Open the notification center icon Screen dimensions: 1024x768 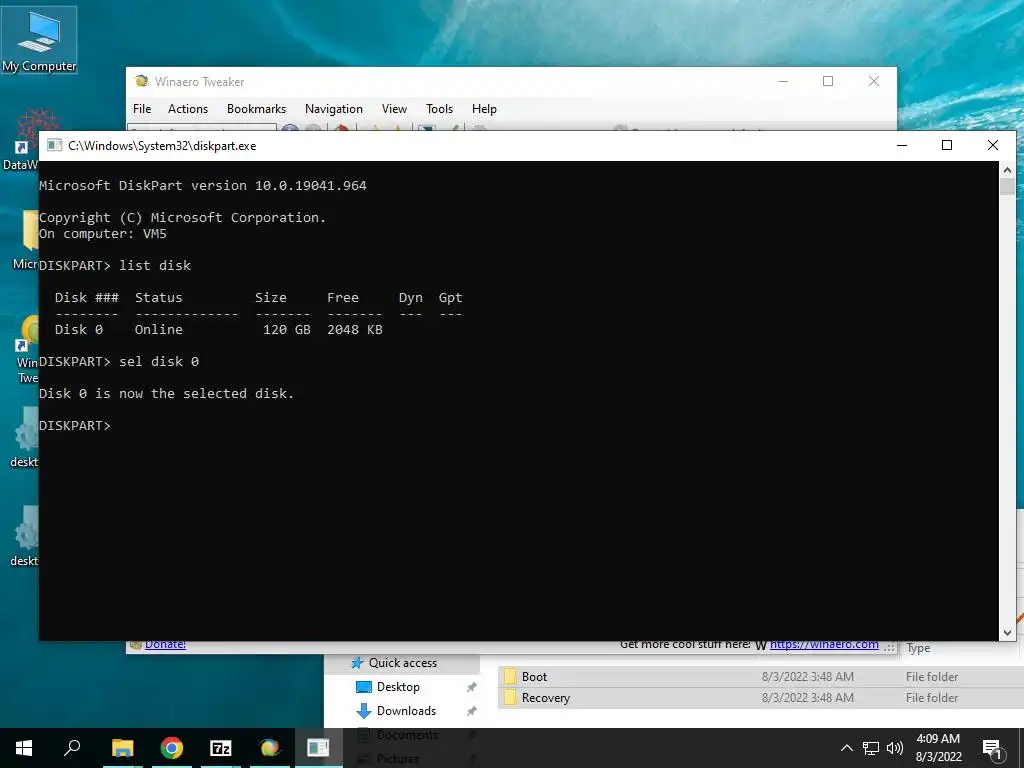click(x=992, y=748)
